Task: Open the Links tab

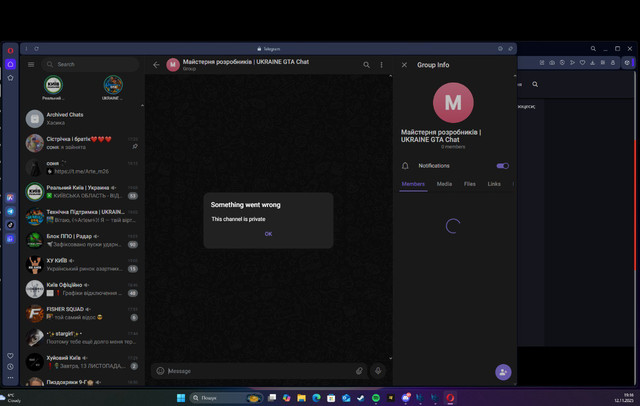Action: pyautogui.click(x=494, y=184)
